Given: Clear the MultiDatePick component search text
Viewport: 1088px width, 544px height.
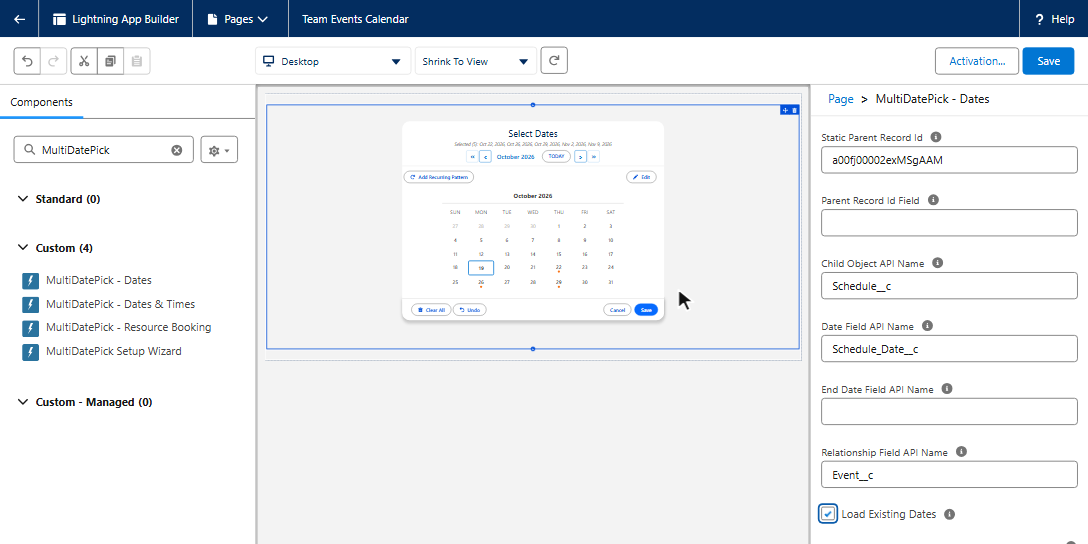Looking at the screenshot, I should (176, 150).
